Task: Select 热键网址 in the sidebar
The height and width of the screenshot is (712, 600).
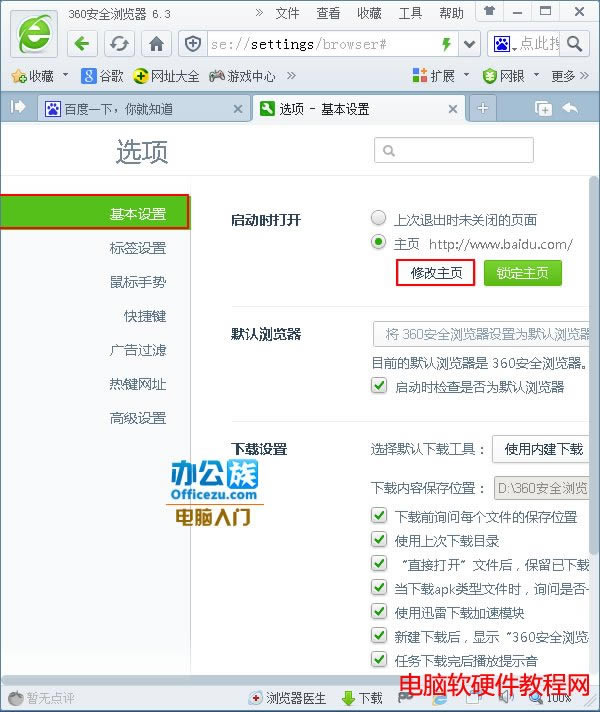Action: click(138, 384)
